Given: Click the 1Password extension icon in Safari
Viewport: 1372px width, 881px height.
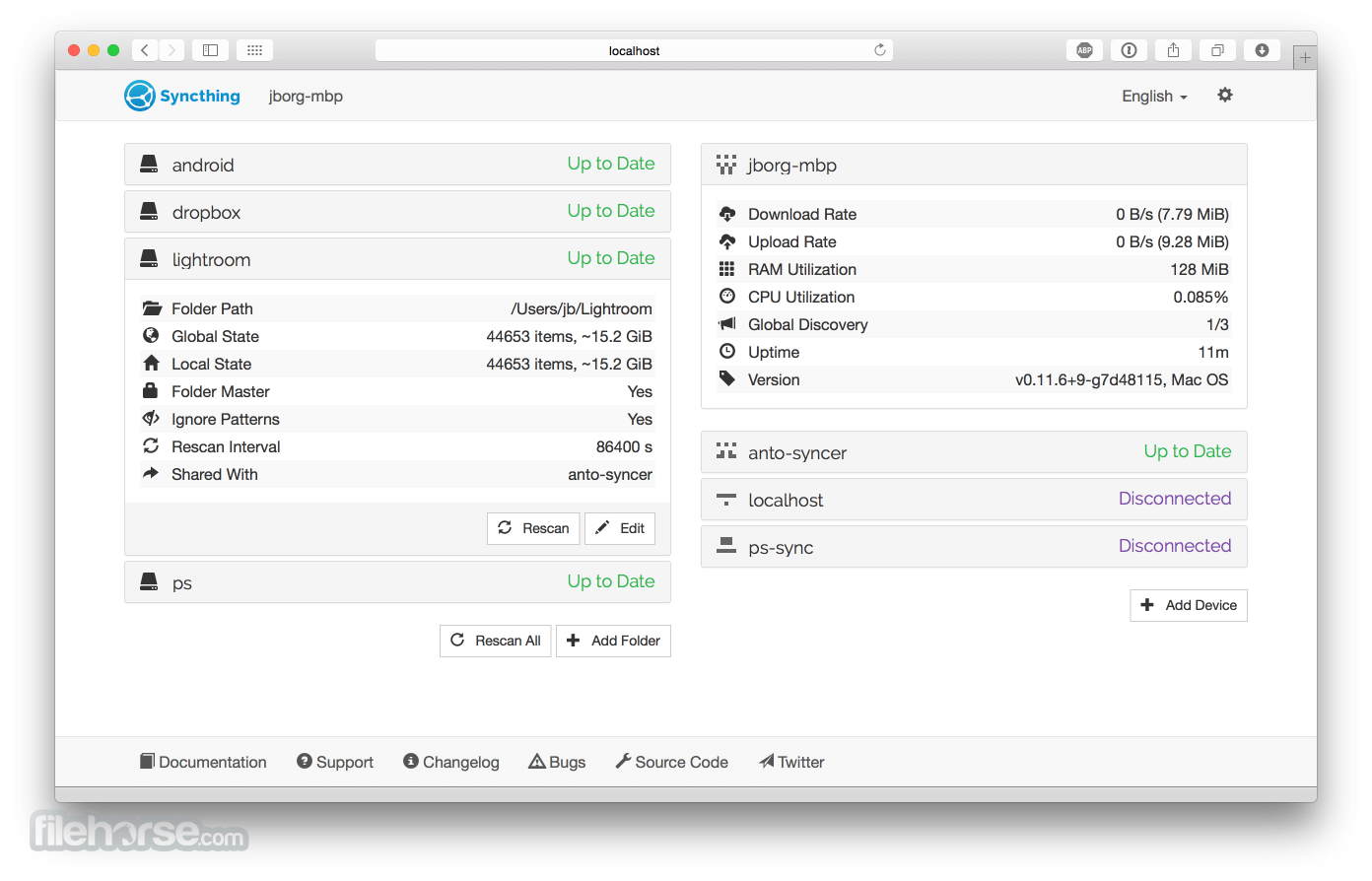Looking at the screenshot, I should tap(1129, 50).
